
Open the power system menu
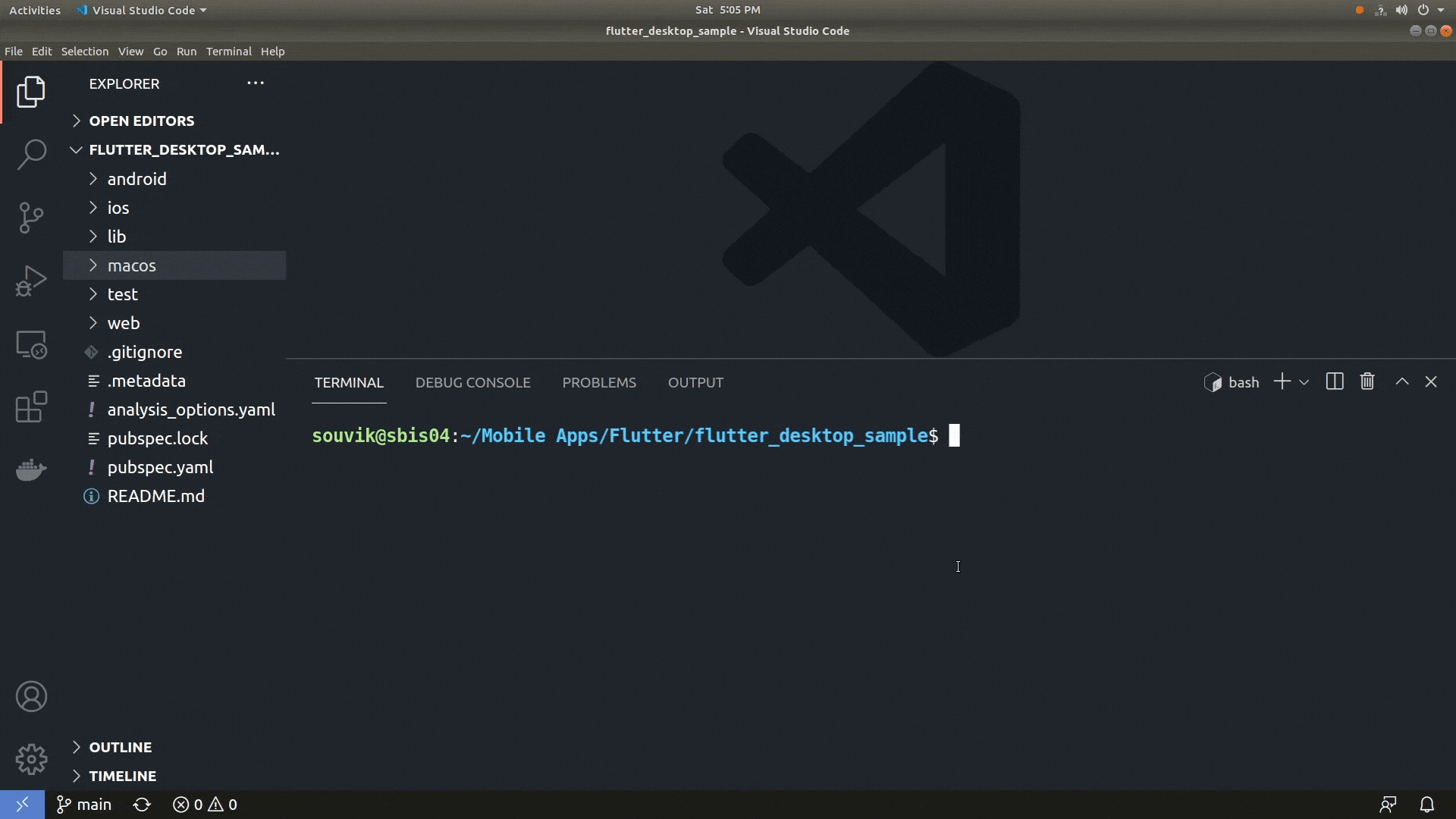1423,10
